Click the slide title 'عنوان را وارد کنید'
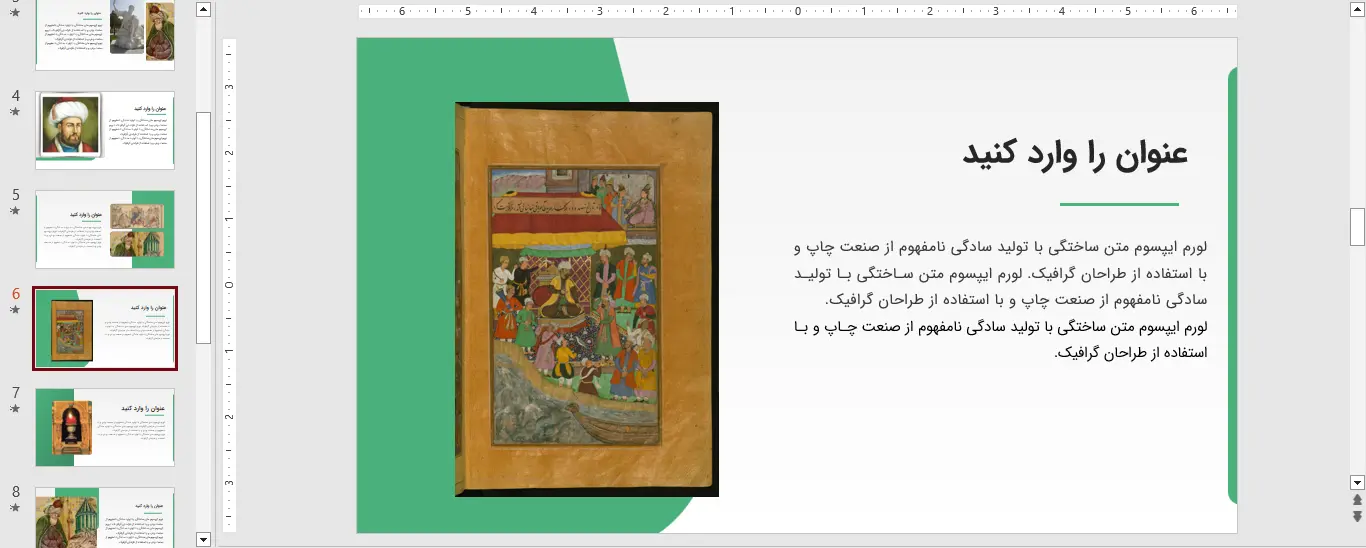 point(1075,154)
